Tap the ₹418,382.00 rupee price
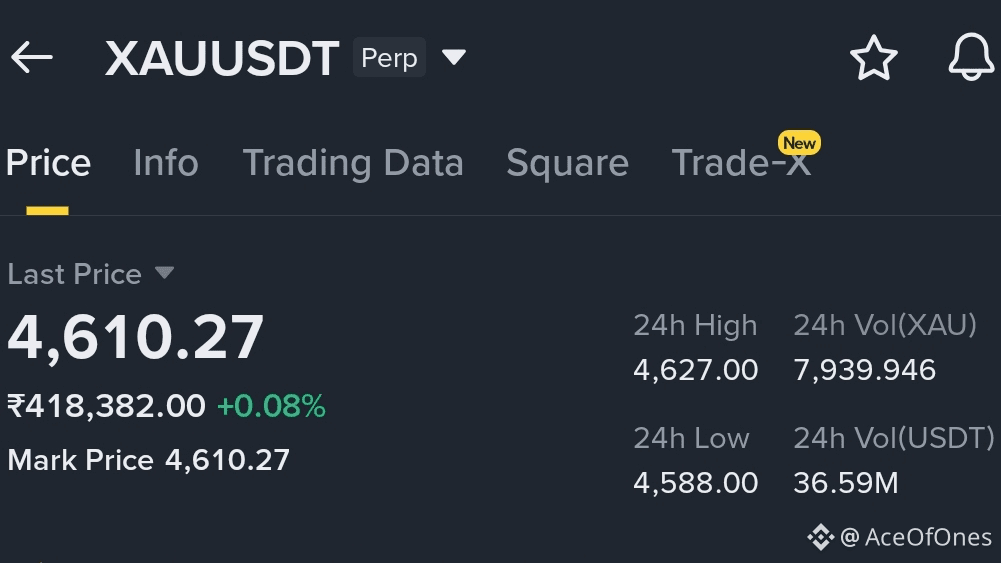This screenshot has height=563, width=1001. (x=106, y=406)
